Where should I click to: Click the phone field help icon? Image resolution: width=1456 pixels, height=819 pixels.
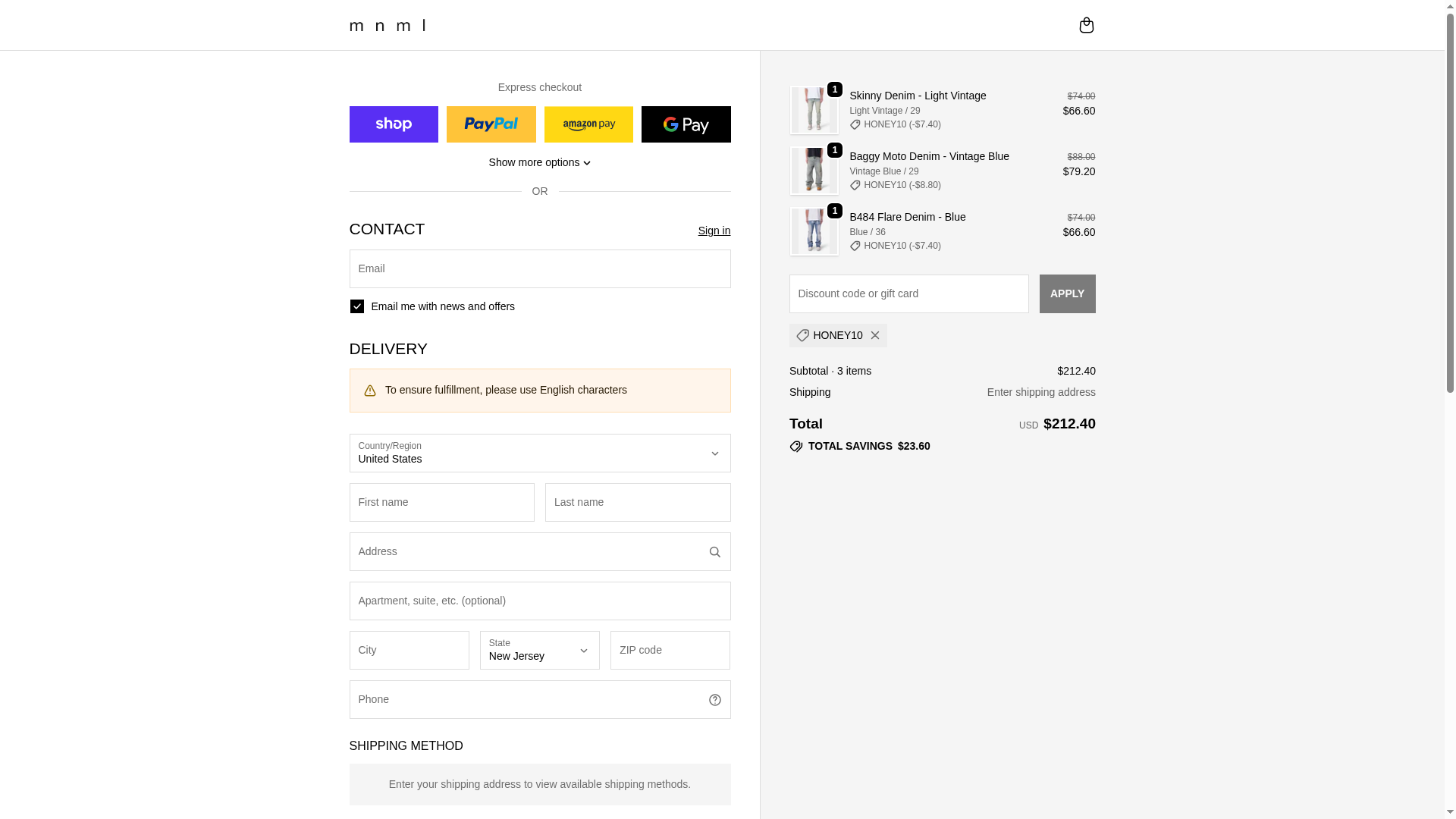714,700
